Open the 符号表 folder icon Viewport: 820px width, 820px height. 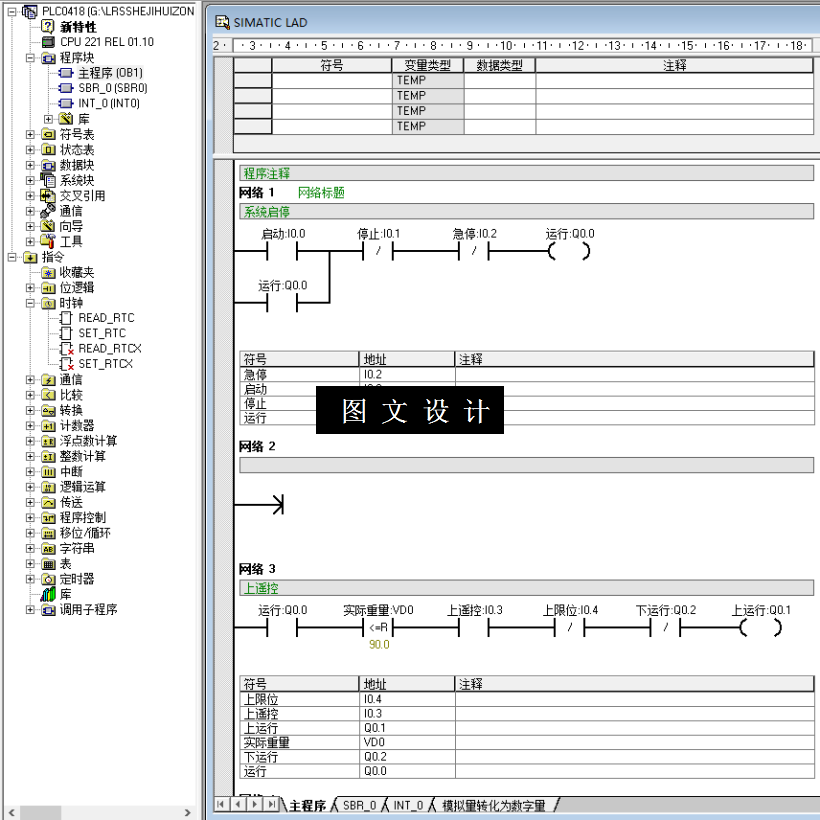point(48,134)
